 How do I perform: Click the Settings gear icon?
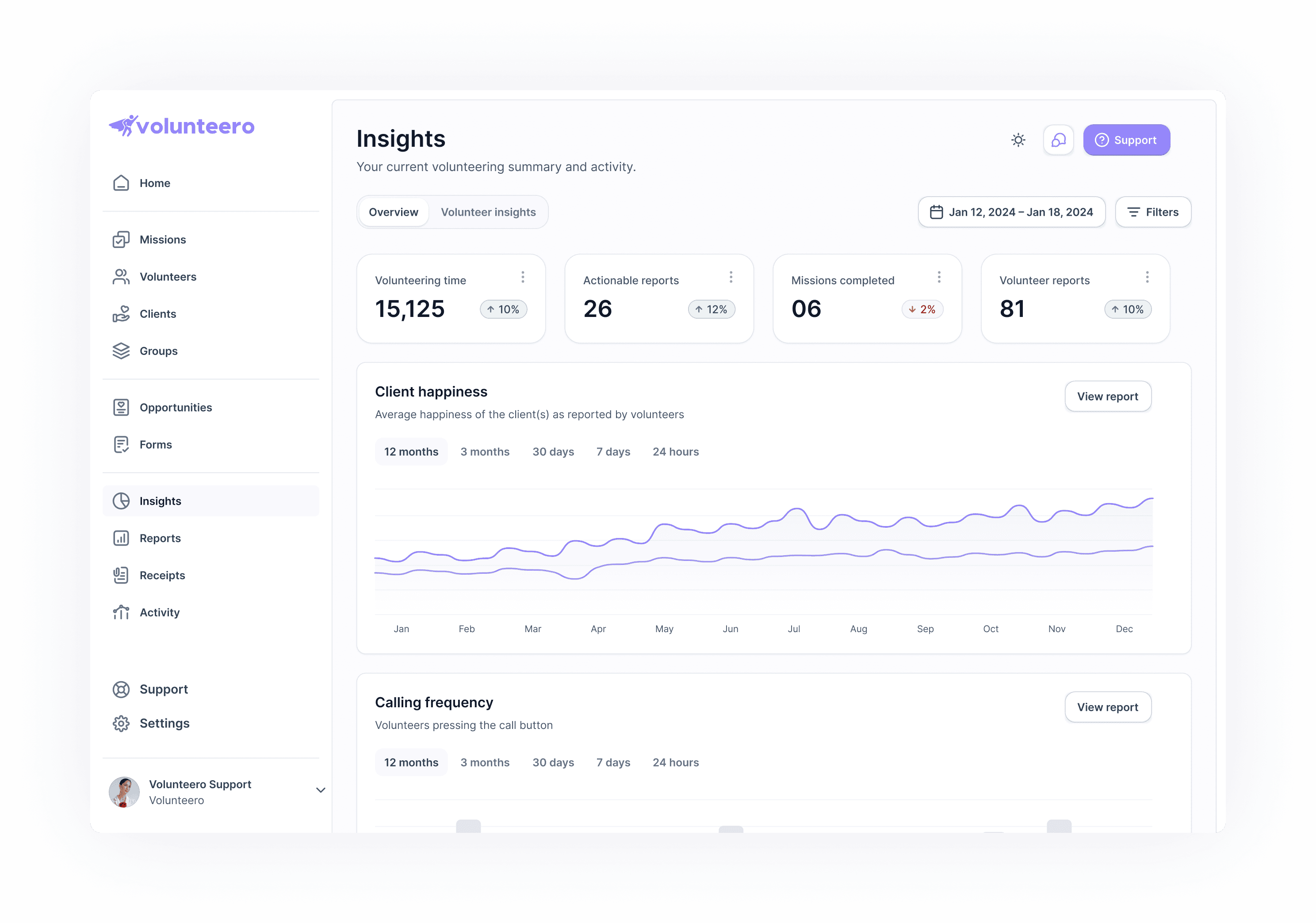(x=121, y=723)
